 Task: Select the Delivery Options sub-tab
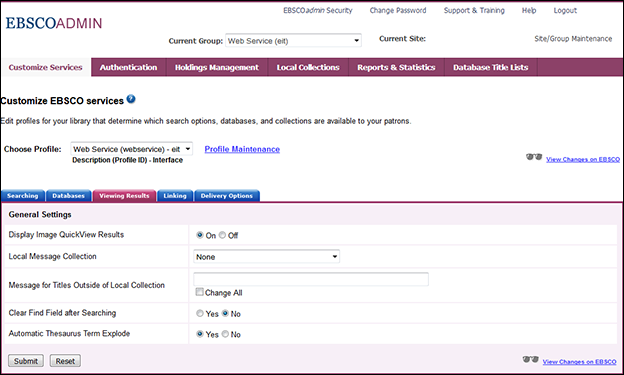[227, 196]
